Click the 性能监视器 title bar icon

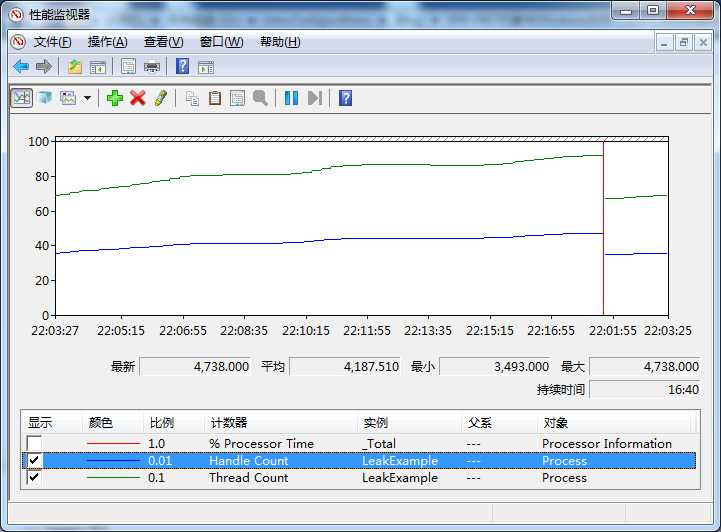point(17,15)
